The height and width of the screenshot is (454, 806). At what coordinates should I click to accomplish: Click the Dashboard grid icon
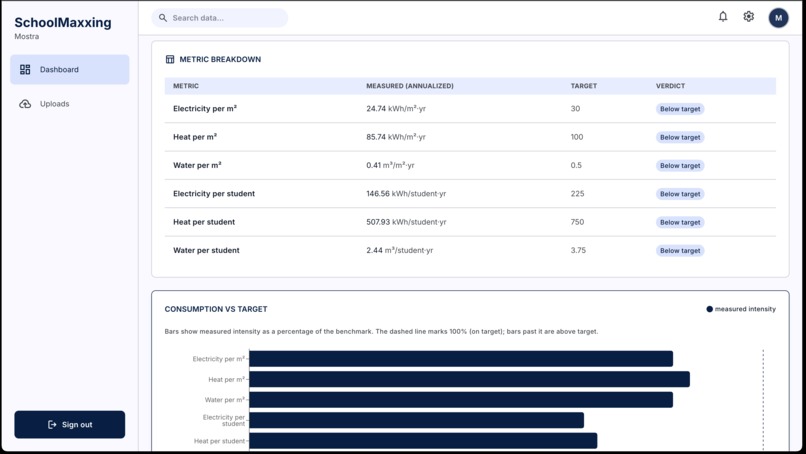point(25,69)
